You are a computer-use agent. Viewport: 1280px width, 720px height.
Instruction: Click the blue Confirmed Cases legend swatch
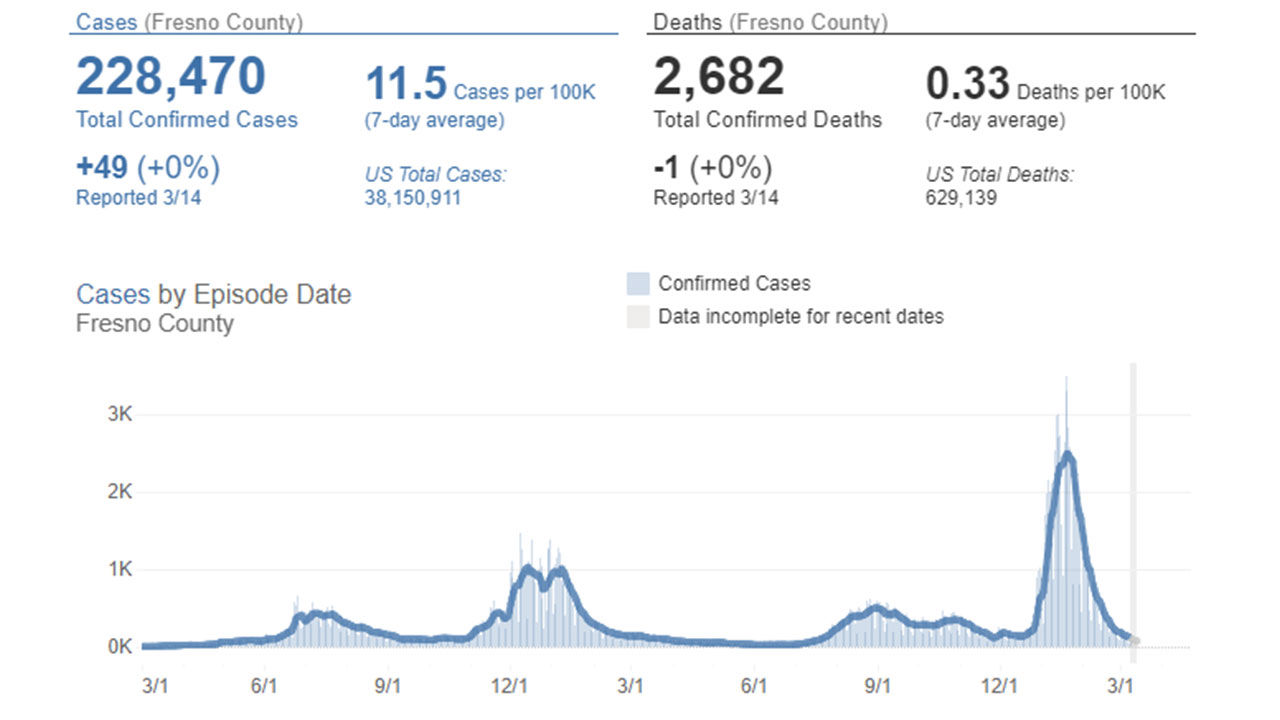click(x=638, y=284)
